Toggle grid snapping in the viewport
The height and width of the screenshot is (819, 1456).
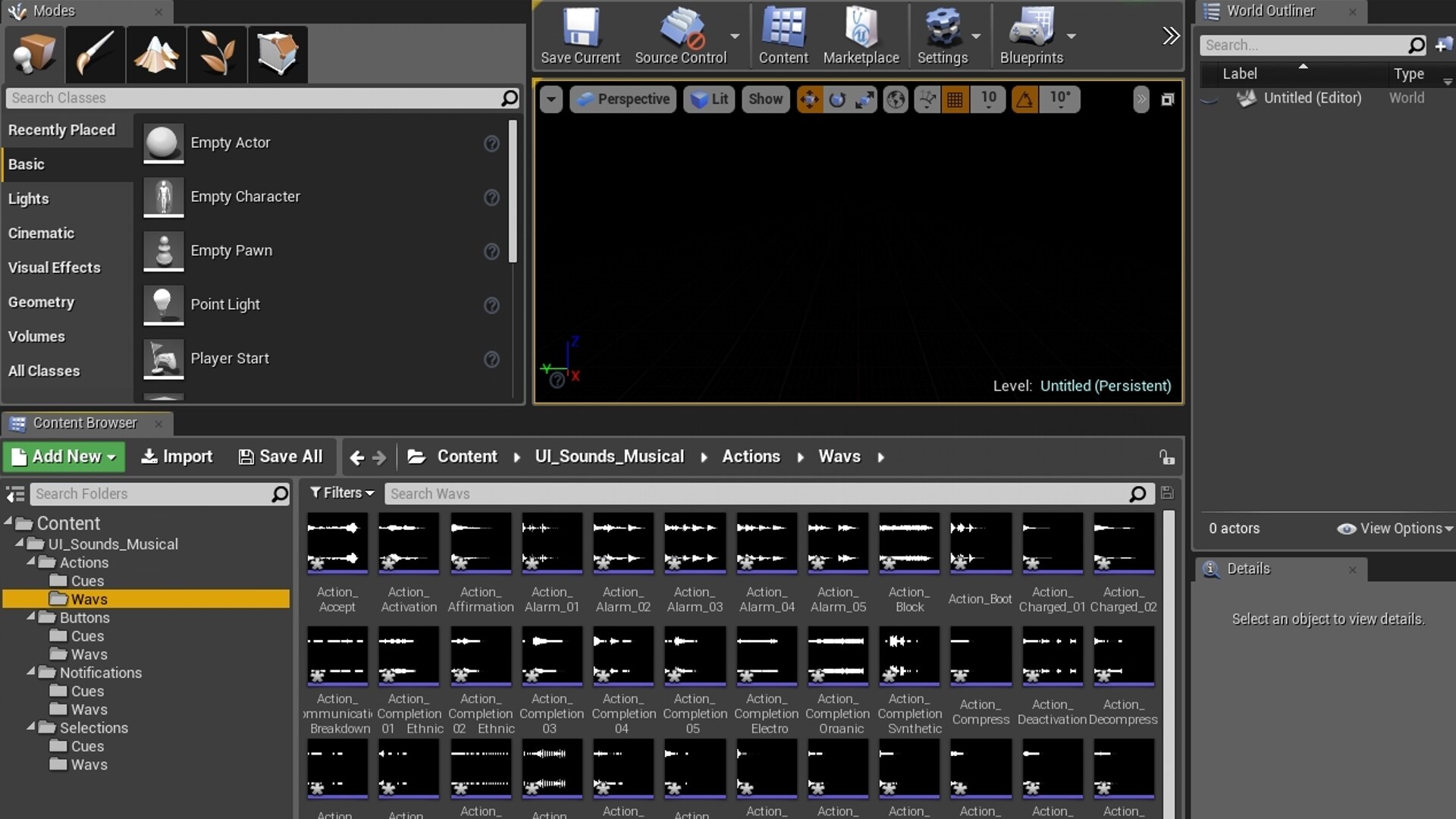click(955, 99)
